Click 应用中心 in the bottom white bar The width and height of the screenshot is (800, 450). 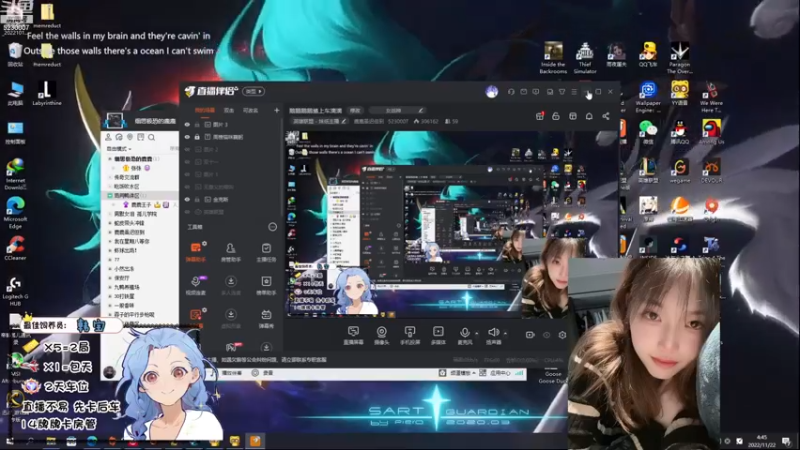(499, 373)
